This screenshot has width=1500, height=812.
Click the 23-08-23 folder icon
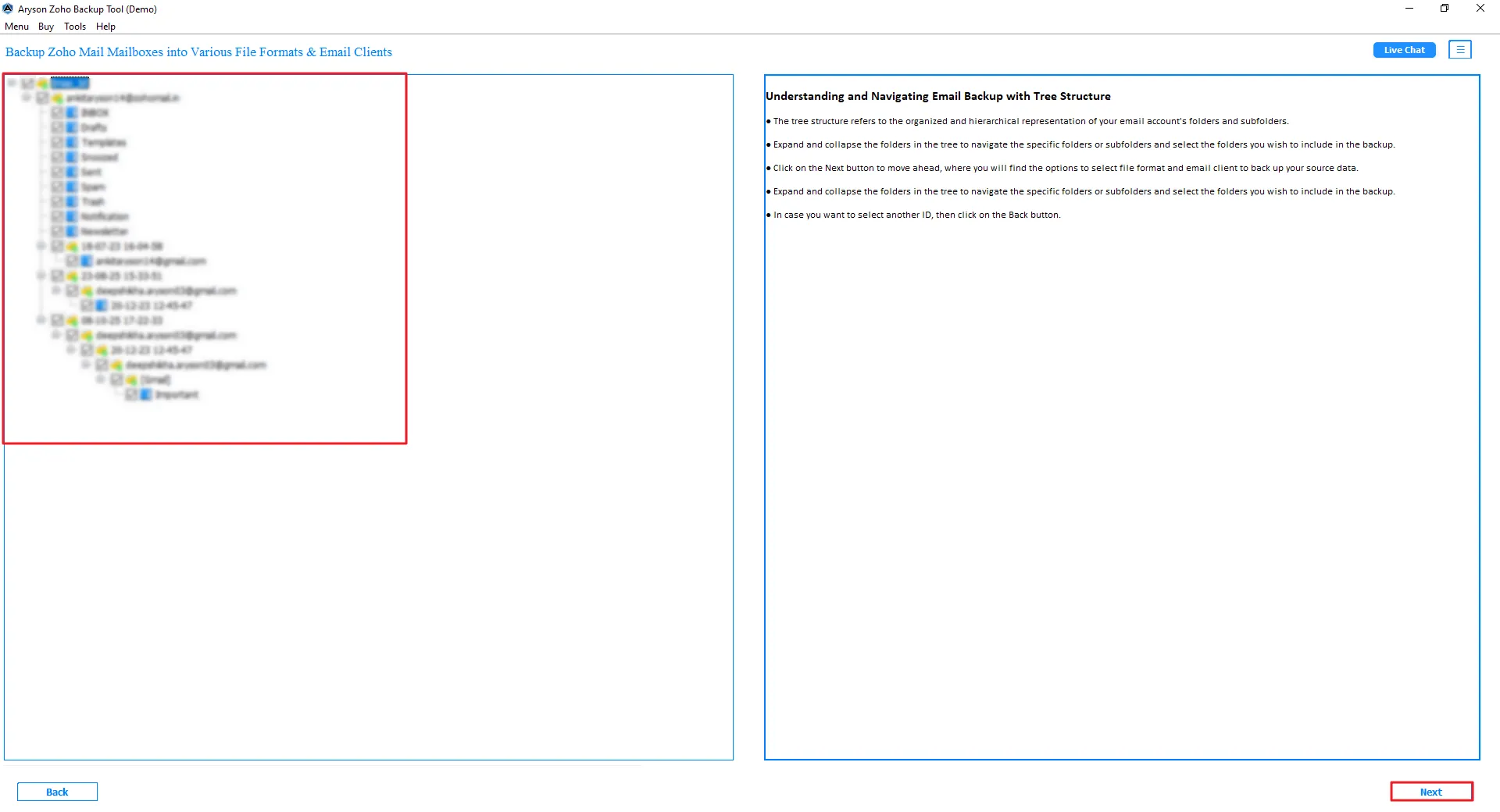(x=72, y=276)
